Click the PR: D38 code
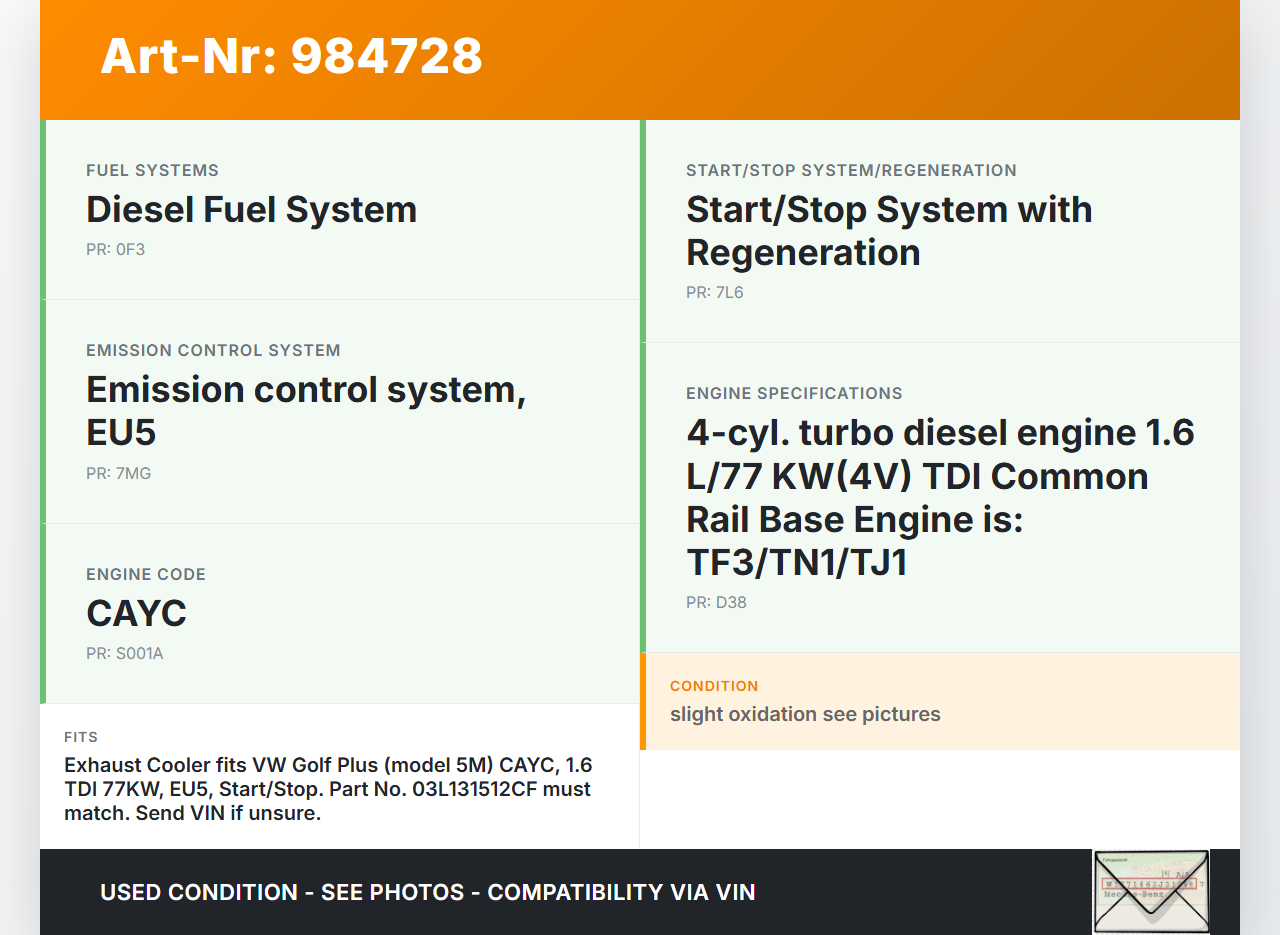Image resolution: width=1280 pixels, height=935 pixels. [x=716, y=602]
